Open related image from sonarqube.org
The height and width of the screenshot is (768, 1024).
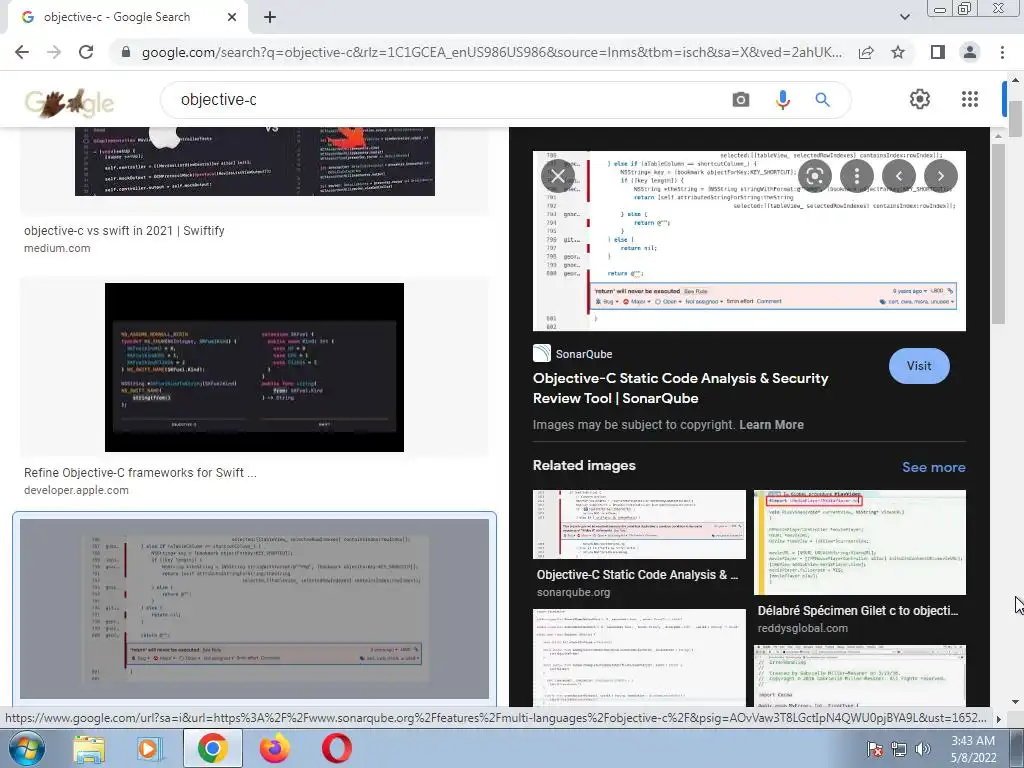[x=639, y=524]
